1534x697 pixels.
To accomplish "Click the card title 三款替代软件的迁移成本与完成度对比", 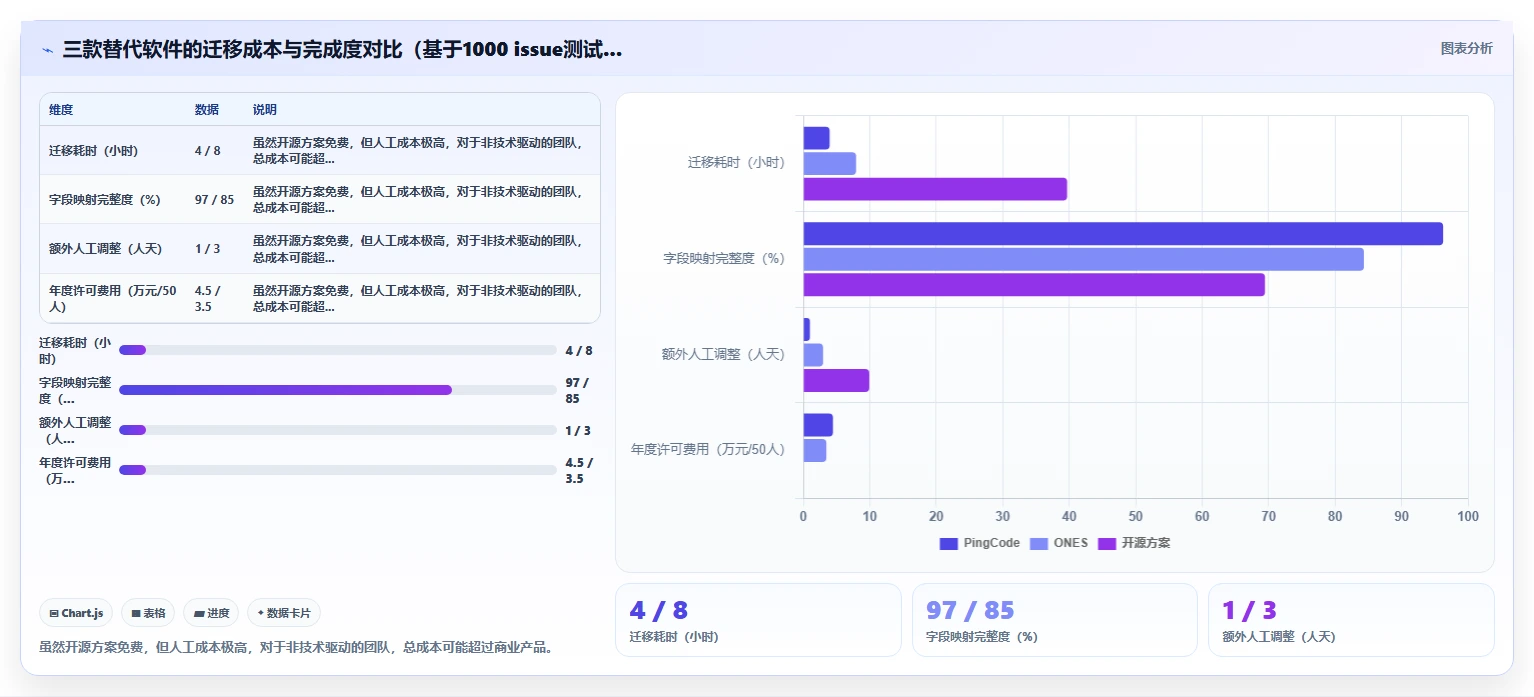I will [x=342, y=49].
